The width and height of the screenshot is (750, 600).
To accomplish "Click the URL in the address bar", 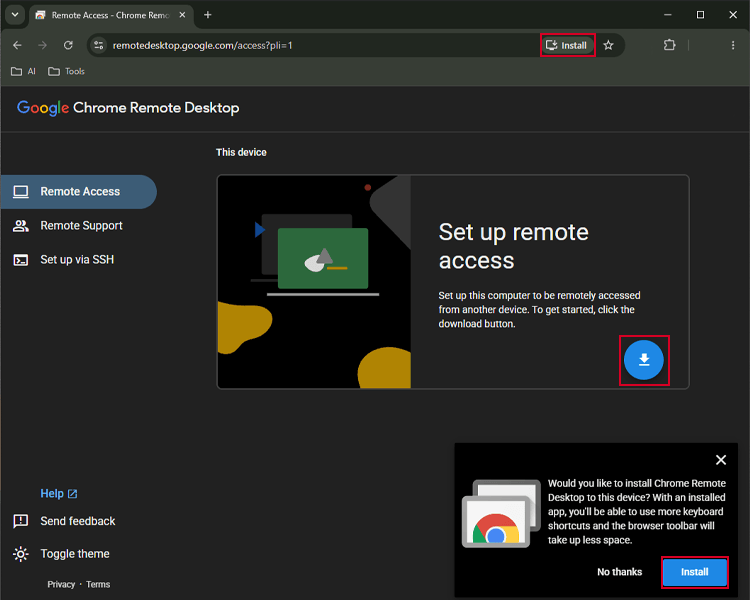I will [202, 45].
